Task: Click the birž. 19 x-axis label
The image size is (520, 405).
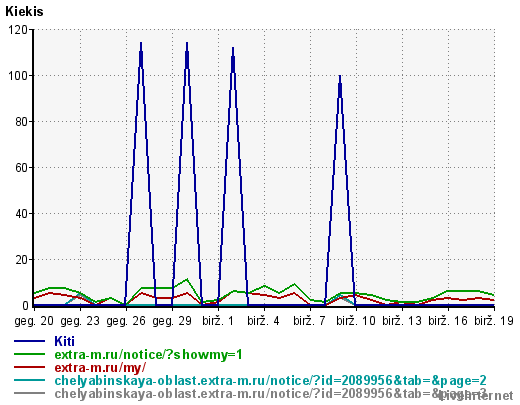Action: pos(494,321)
